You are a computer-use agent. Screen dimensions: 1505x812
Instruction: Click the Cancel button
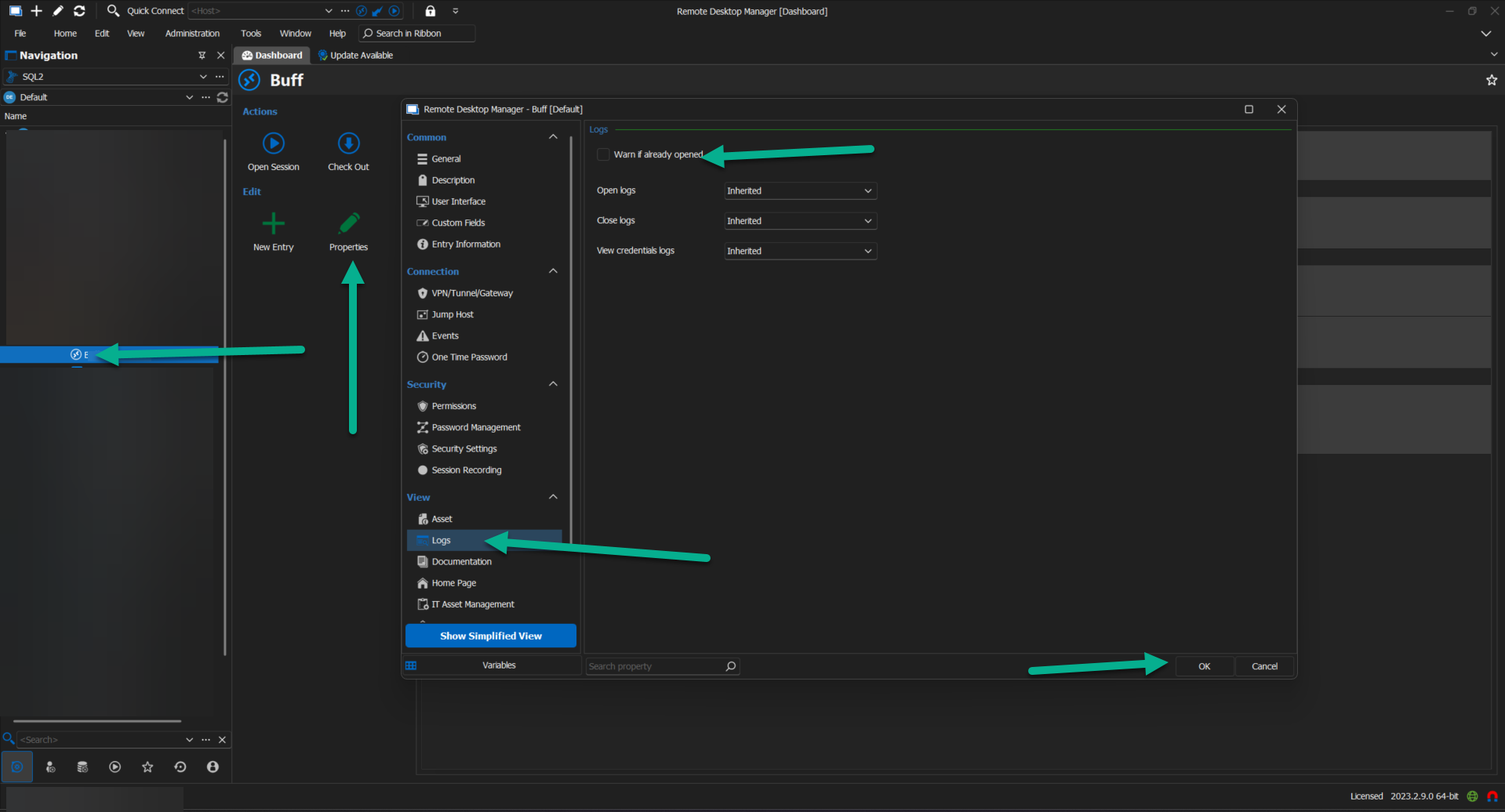pos(1264,666)
